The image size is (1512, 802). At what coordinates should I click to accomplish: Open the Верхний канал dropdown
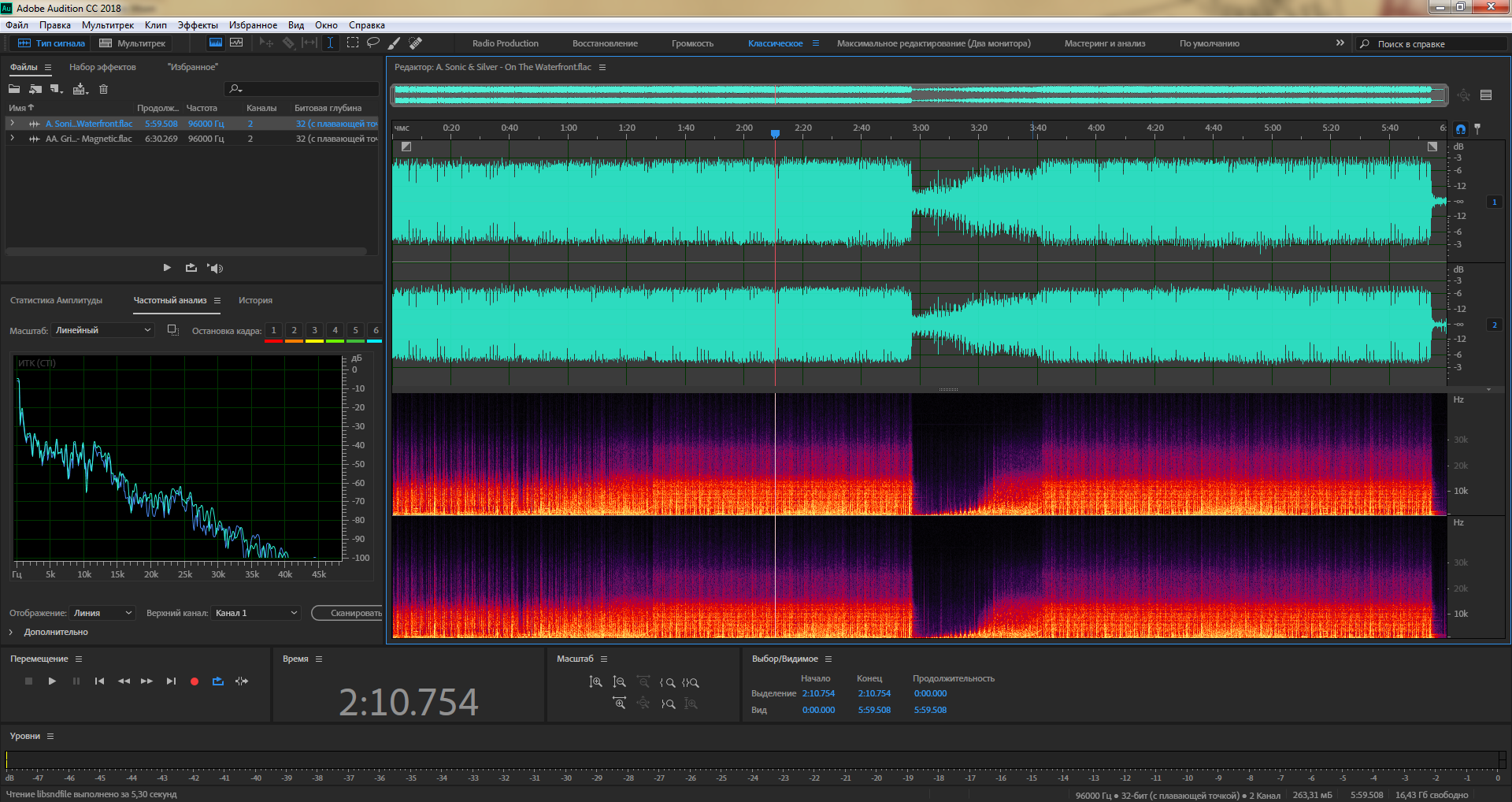pyautogui.click(x=256, y=613)
